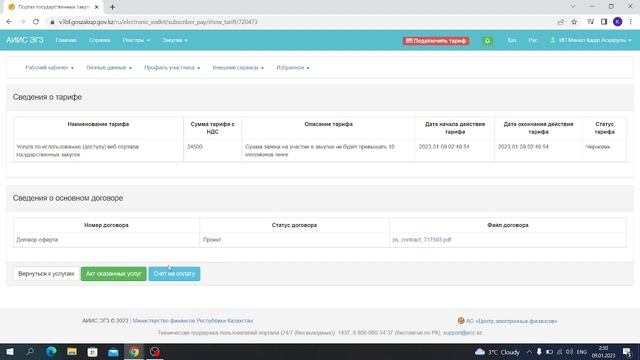The height and width of the screenshot is (360, 640).
Task: Go back in the browser
Action: tap(9, 22)
